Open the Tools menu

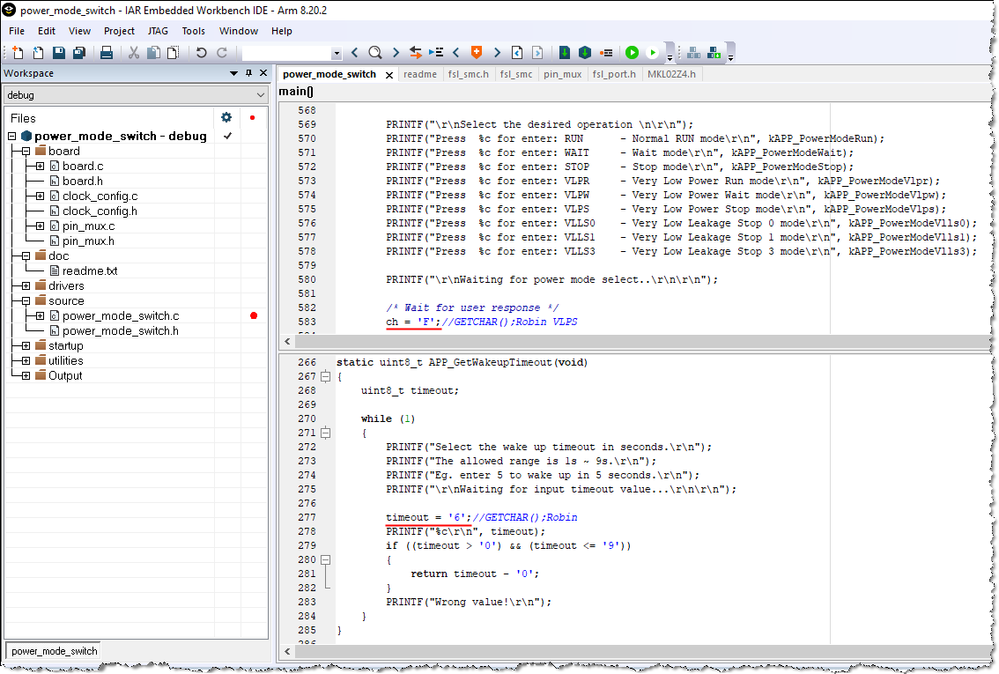[x=193, y=31]
